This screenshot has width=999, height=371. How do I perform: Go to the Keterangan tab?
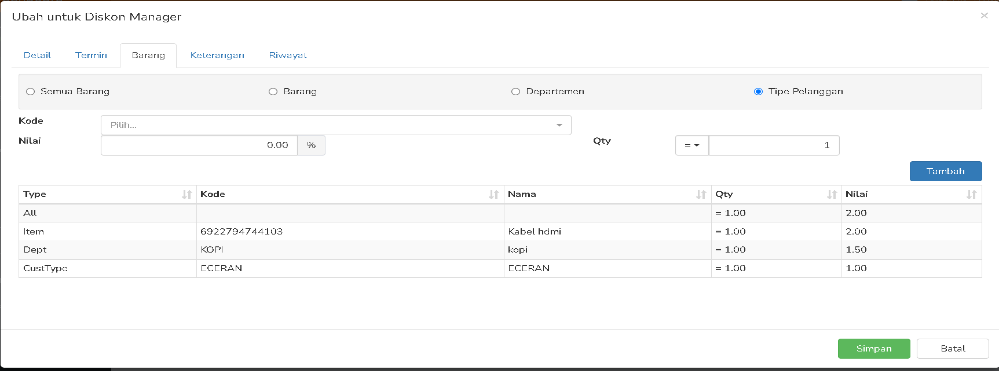217,55
